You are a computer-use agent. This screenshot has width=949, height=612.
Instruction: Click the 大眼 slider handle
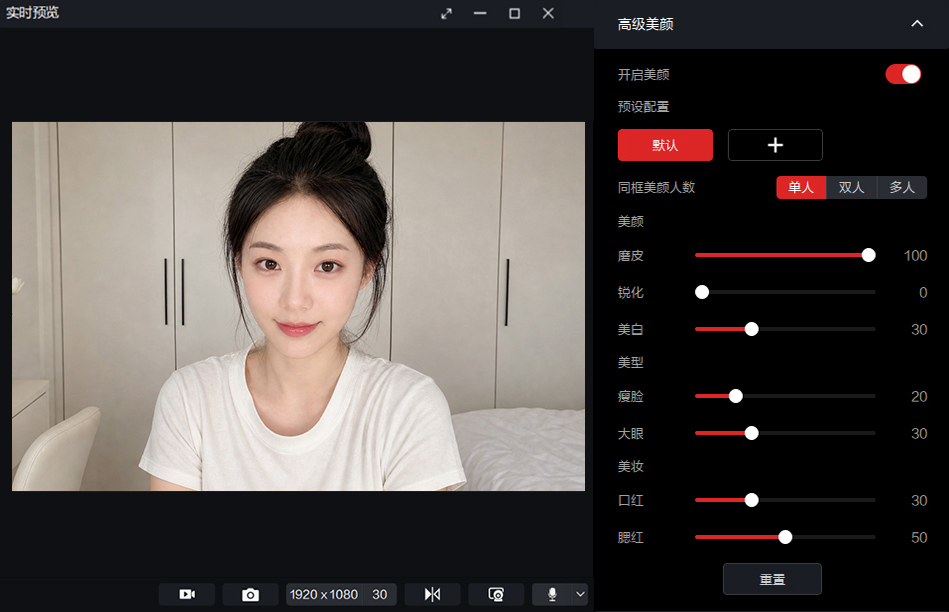[x=752, y=433]
